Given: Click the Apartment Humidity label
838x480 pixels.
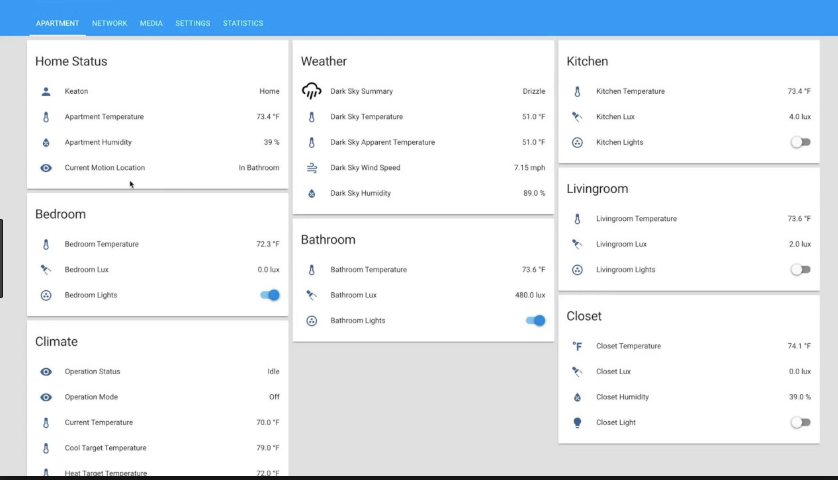Looking at the screenshot, I should 98,142.
